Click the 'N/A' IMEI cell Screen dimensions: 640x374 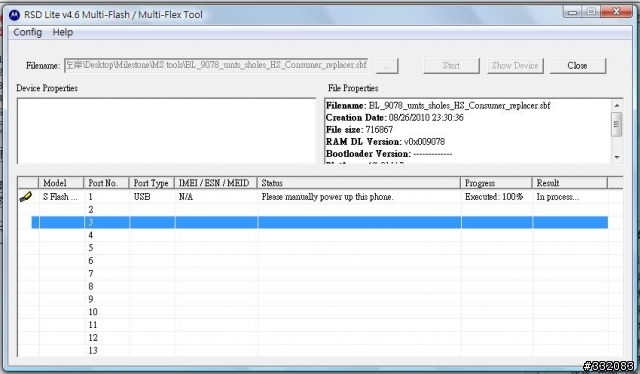tap(186, 197)
